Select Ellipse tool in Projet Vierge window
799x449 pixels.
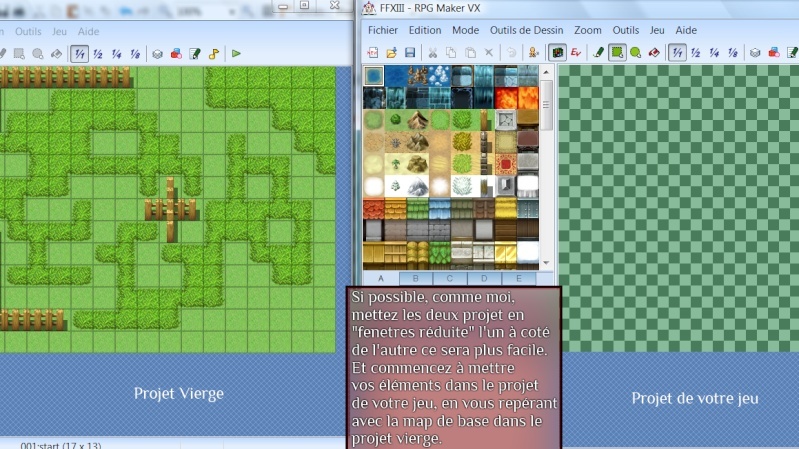tap(38, 54)
